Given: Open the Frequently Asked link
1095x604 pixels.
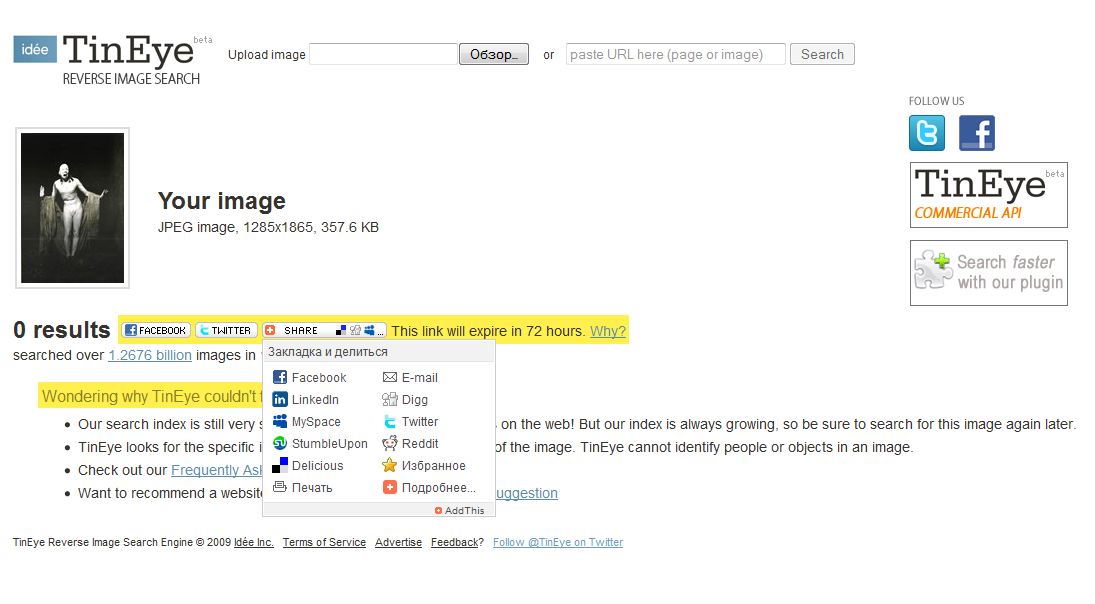Looking at the screenshot, I should pos(216,470).
